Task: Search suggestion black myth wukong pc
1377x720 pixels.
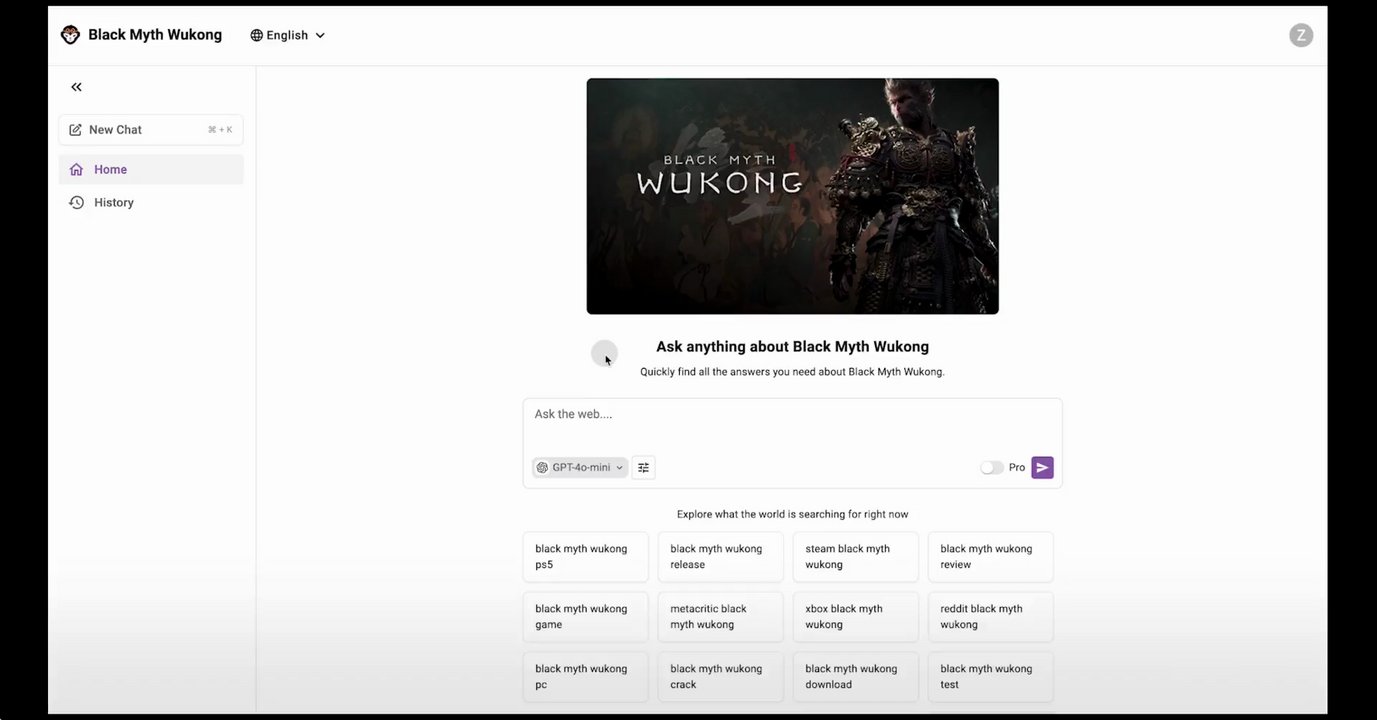Action: tap(585, 677)
